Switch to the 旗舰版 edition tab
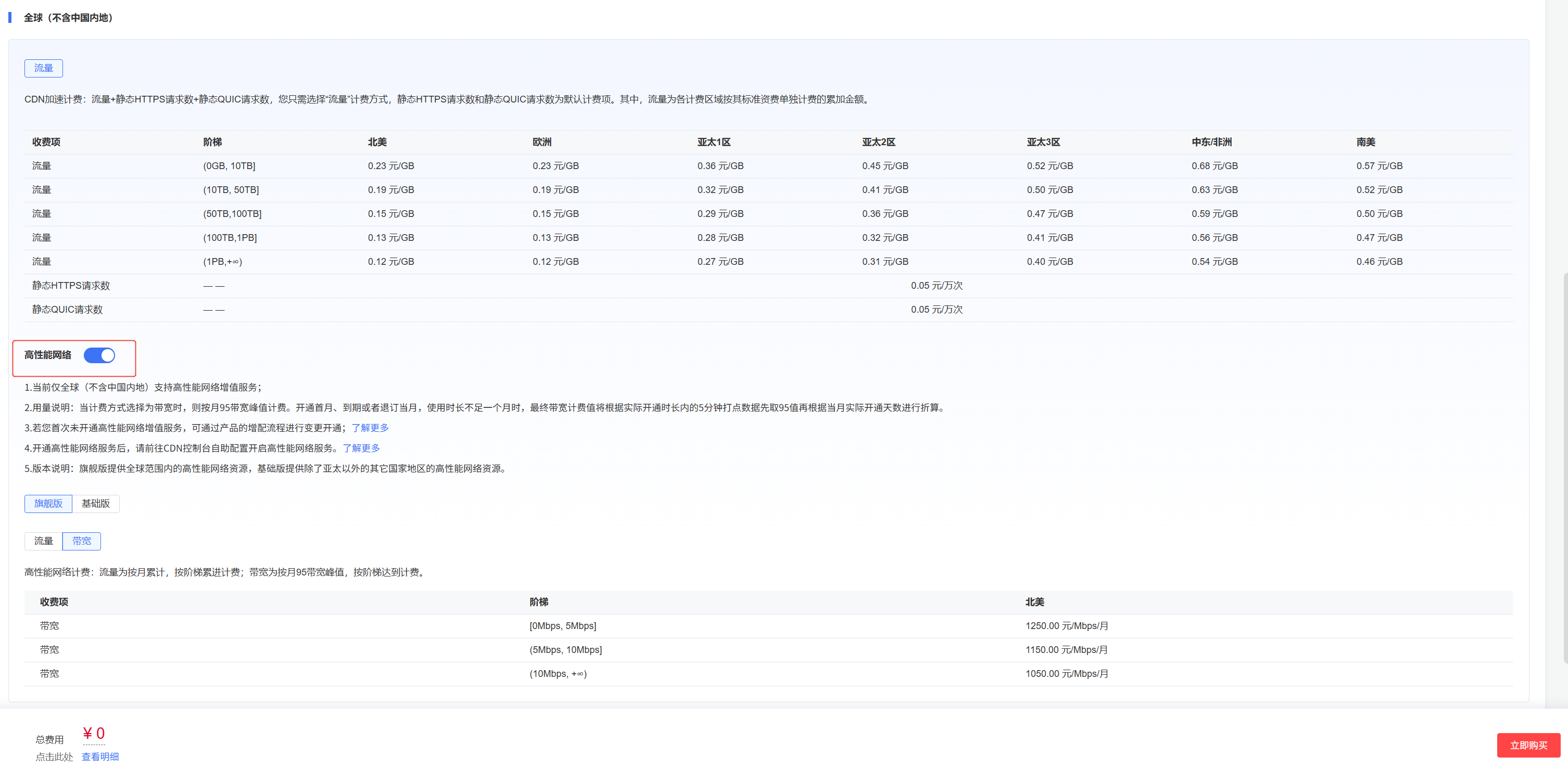This screenshot has width=1568, height=769. click(x=48, y=504)
